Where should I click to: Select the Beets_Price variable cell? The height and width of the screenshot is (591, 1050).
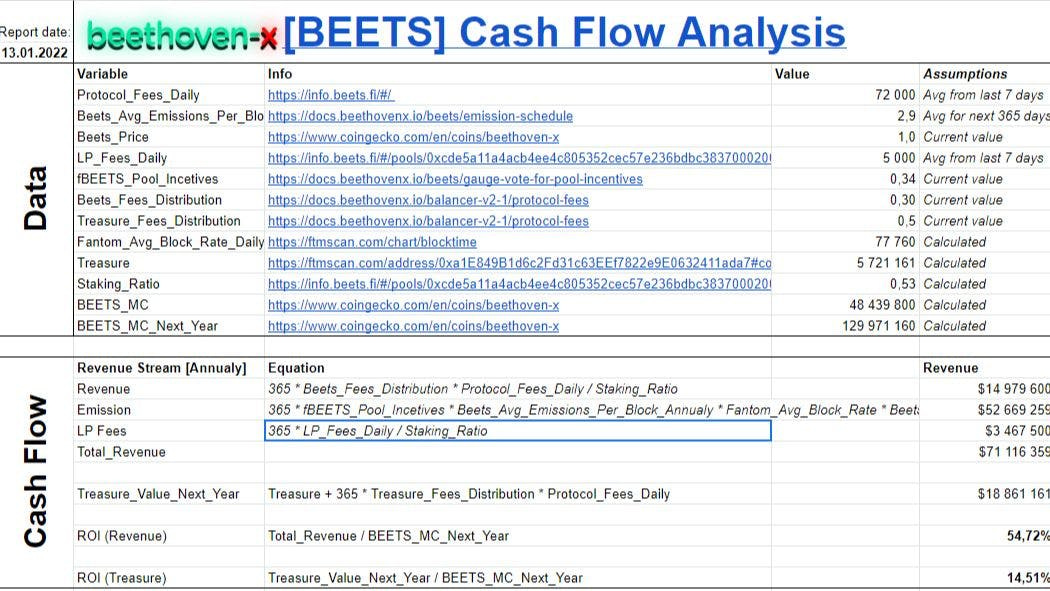[169, 137]
